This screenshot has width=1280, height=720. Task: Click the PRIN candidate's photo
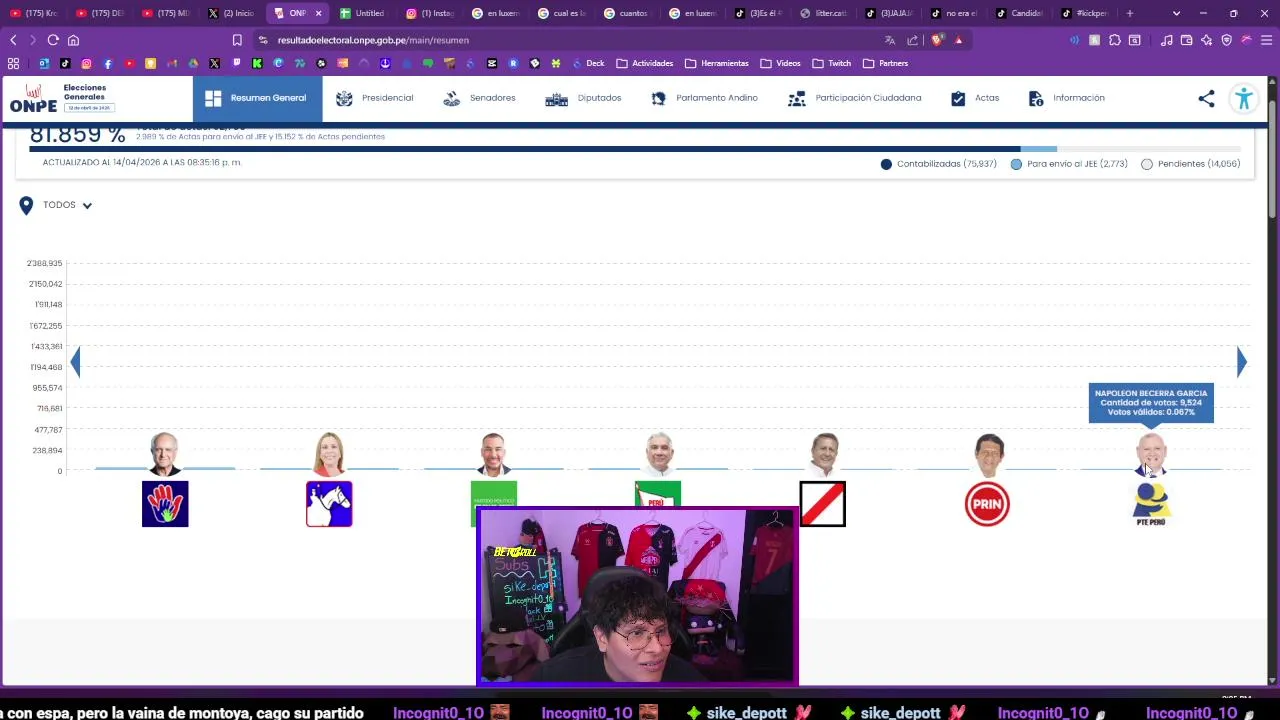pyautogui.click(x=987, y=453)
